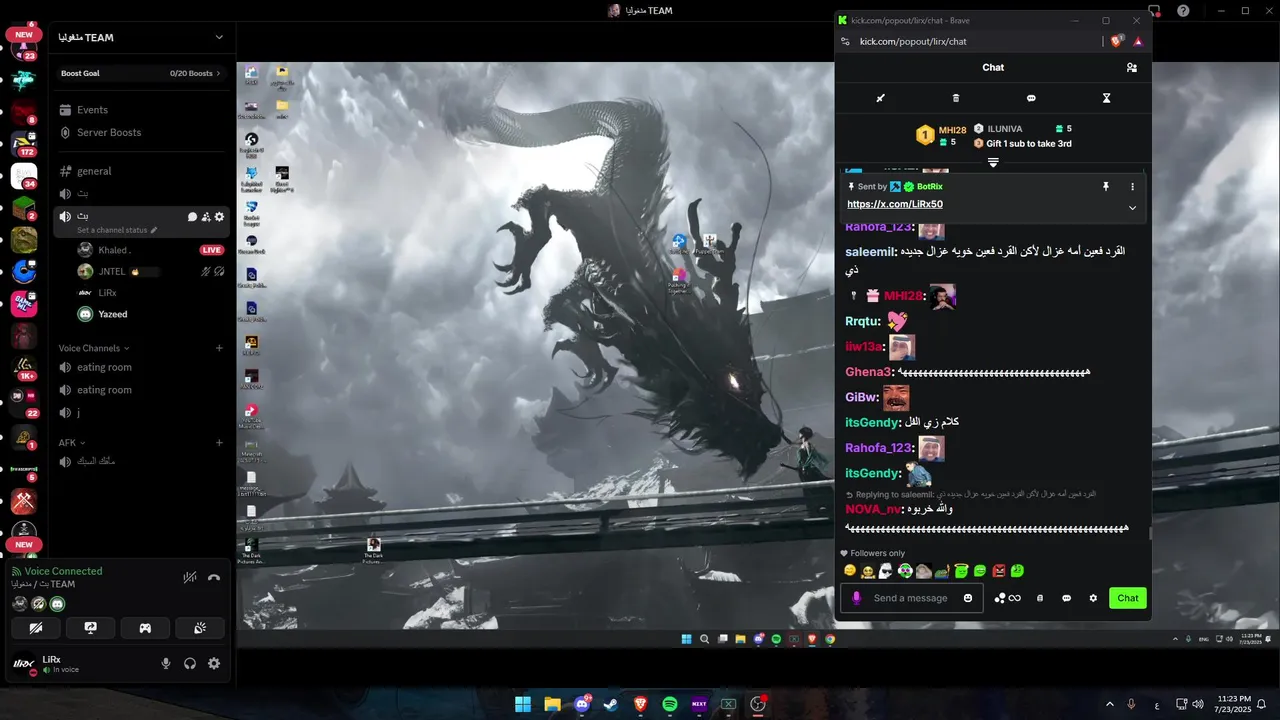Viewport: 1280px width, 720px height.
Task: Click the purple microphone in message box
Action: (856, 598)
